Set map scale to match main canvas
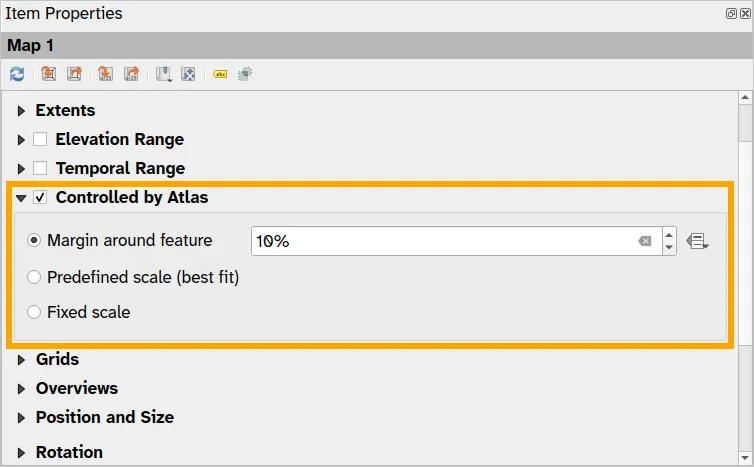754x467 pixels. pyautogui.click(x=105, y=74)
